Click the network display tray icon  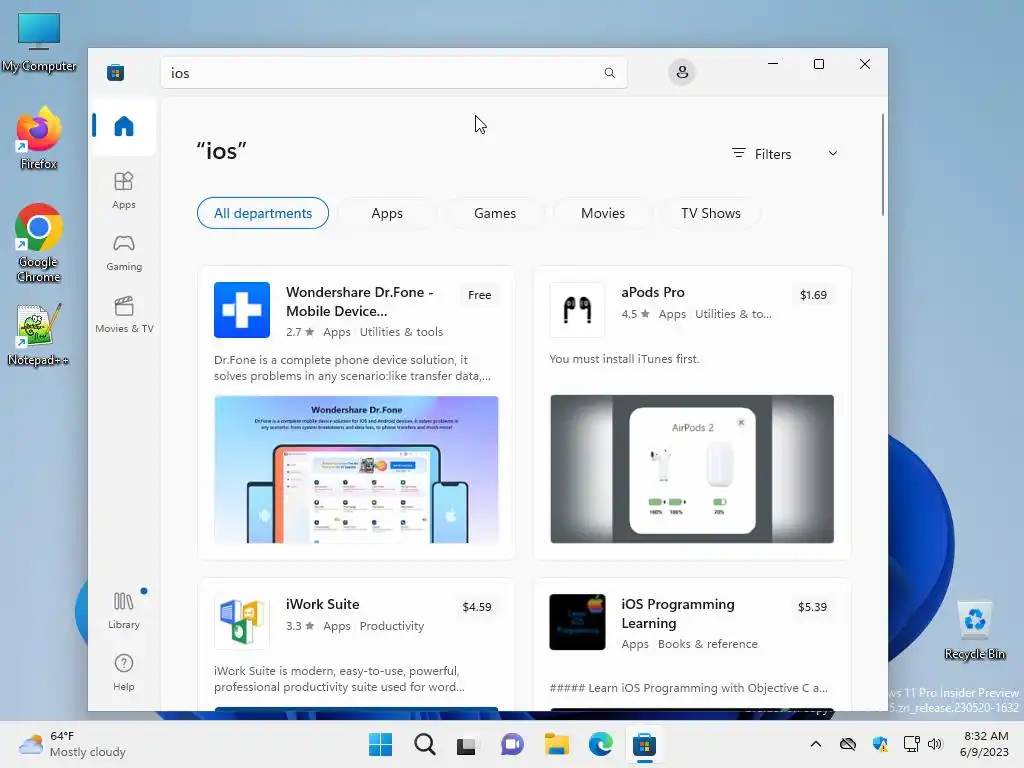[912, 744]
